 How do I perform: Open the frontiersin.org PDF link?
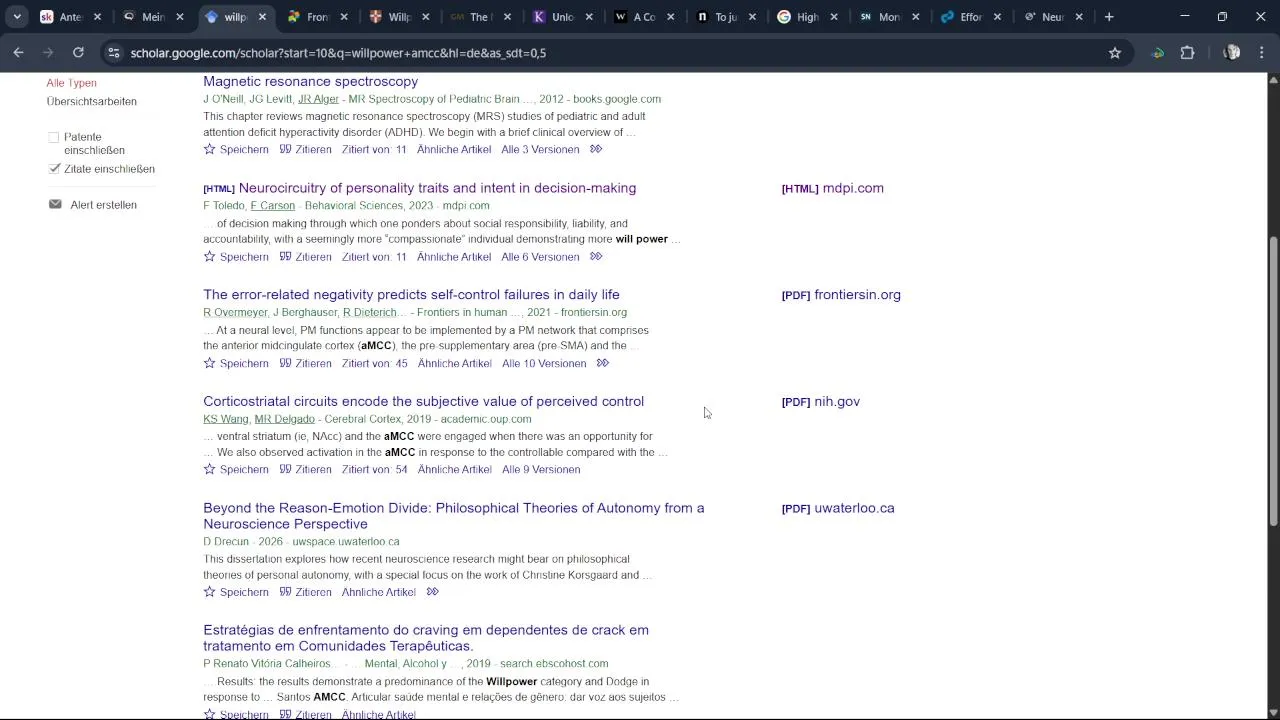[841, 295]
